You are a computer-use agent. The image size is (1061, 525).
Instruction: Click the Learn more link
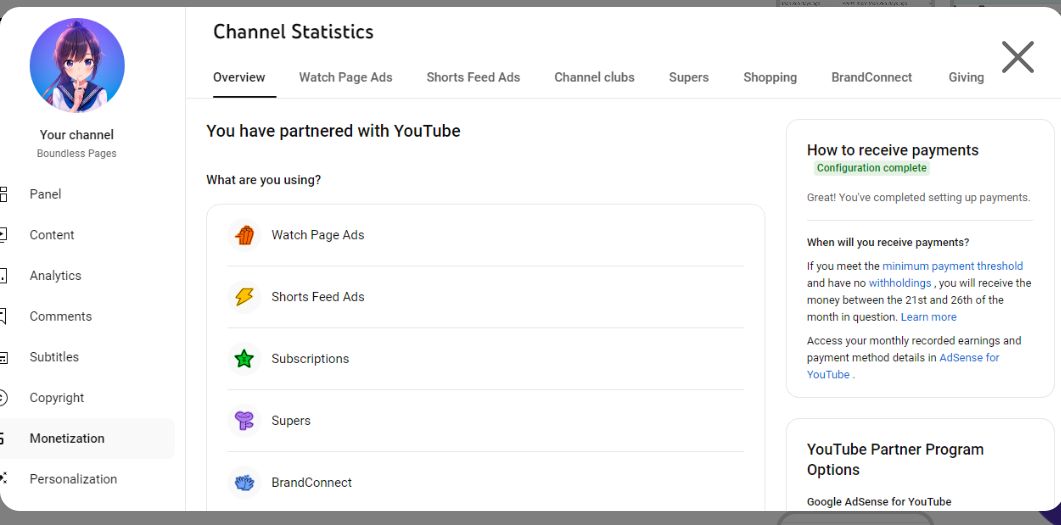click(928, 317)
